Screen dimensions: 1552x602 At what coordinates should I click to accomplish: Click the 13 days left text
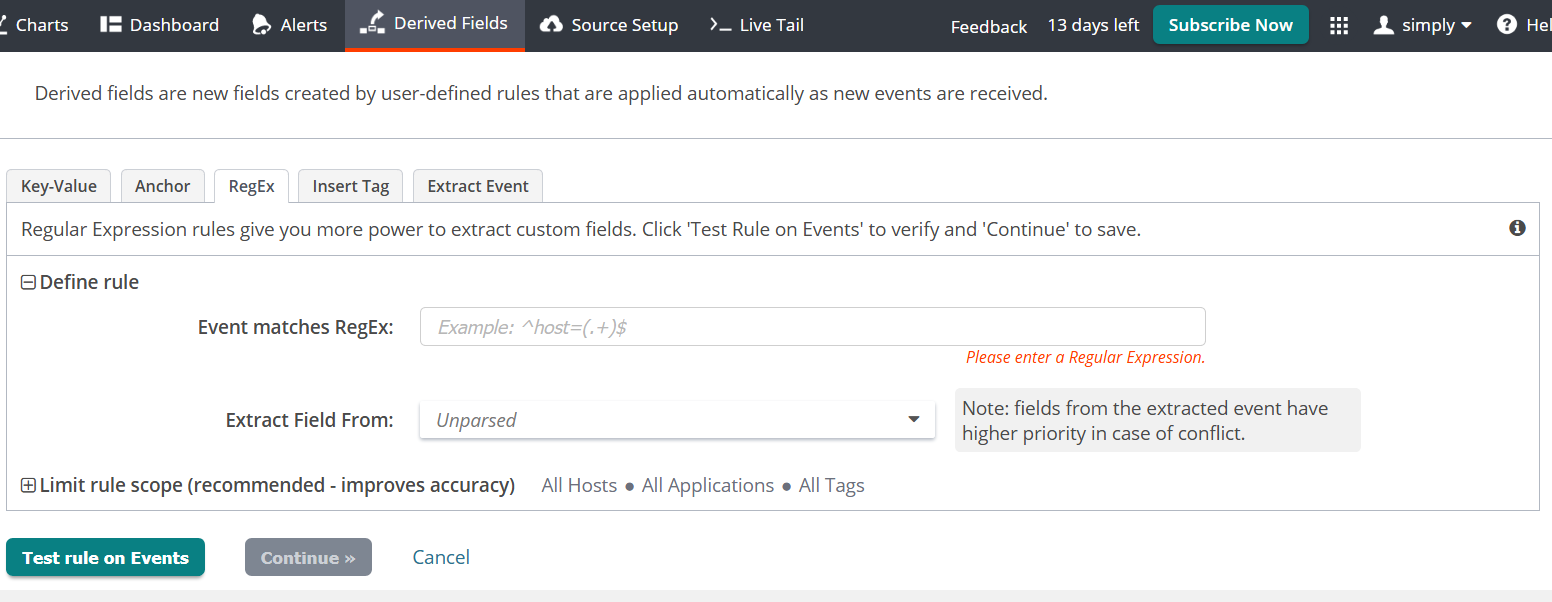click(x=1093, y=25)
